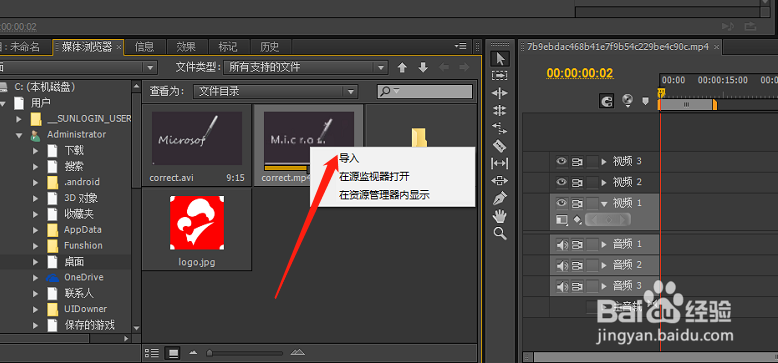Viewport: 778px width, 363px height.
Task: Expand the OneDrive tree node
Action: click(35, 278)
